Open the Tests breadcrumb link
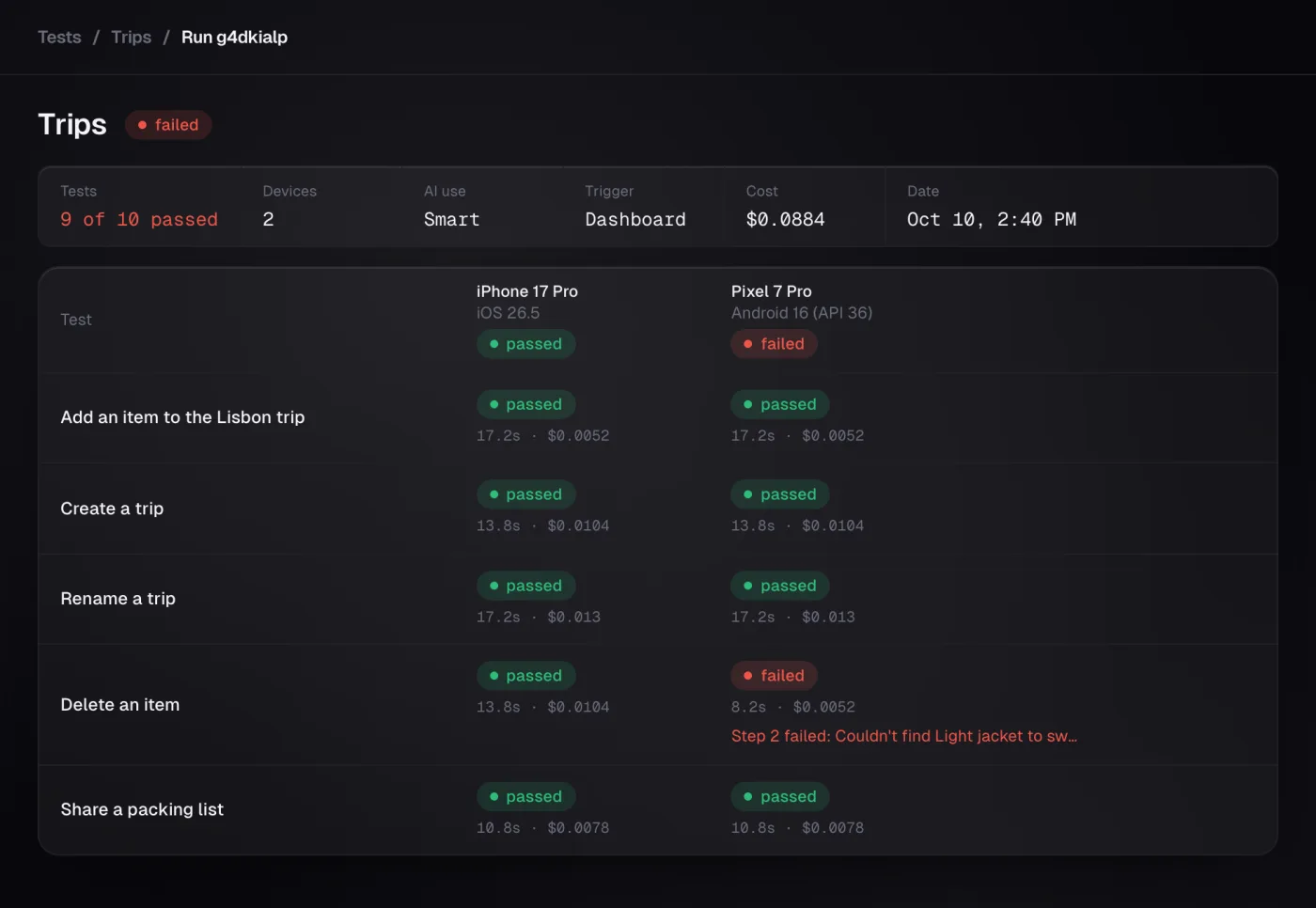 click(x=59, y=37)
